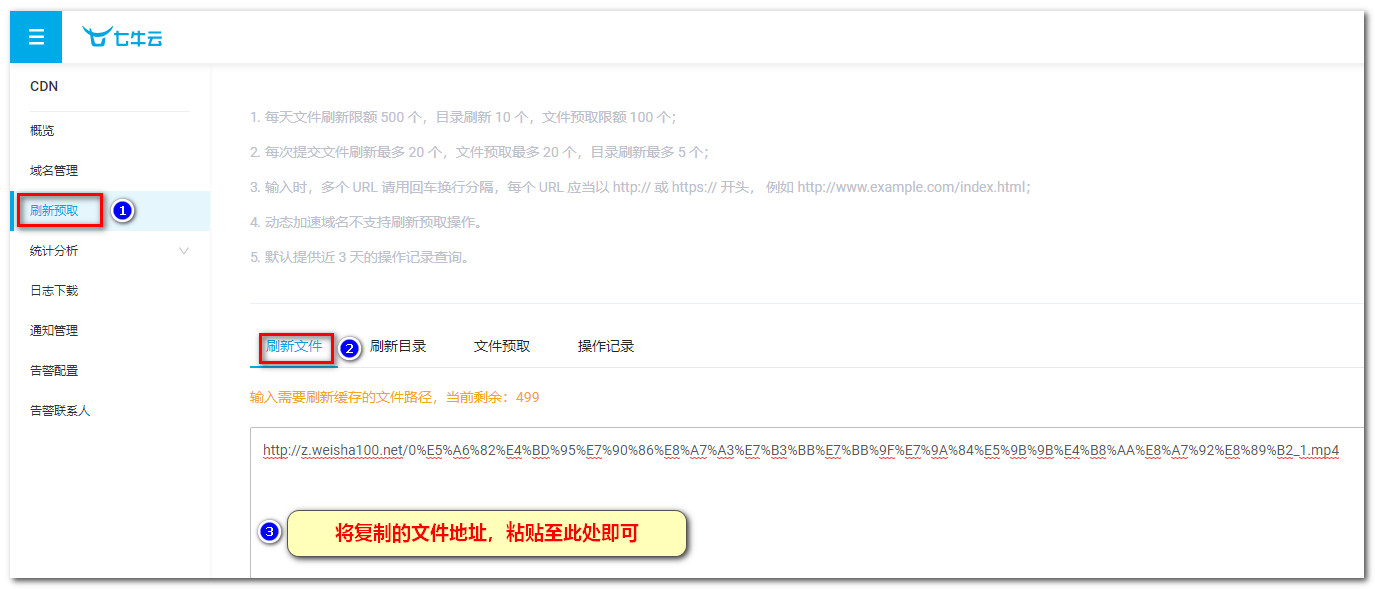
Task: Click the blue number 2 marker
Action: click(x=349, y=349)
